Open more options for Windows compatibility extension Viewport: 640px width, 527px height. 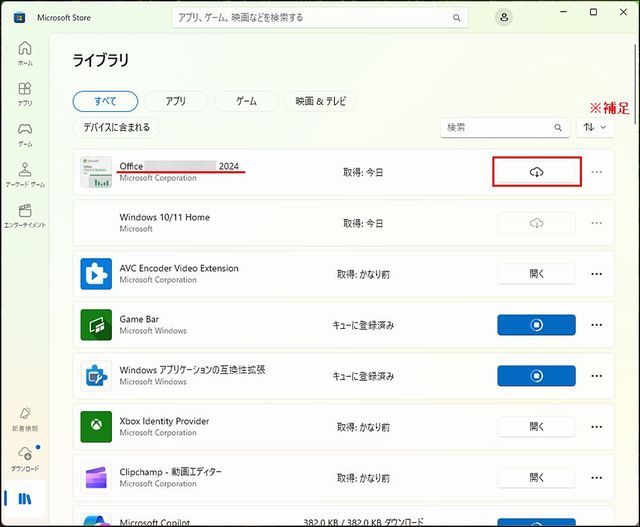pos(596,376)
